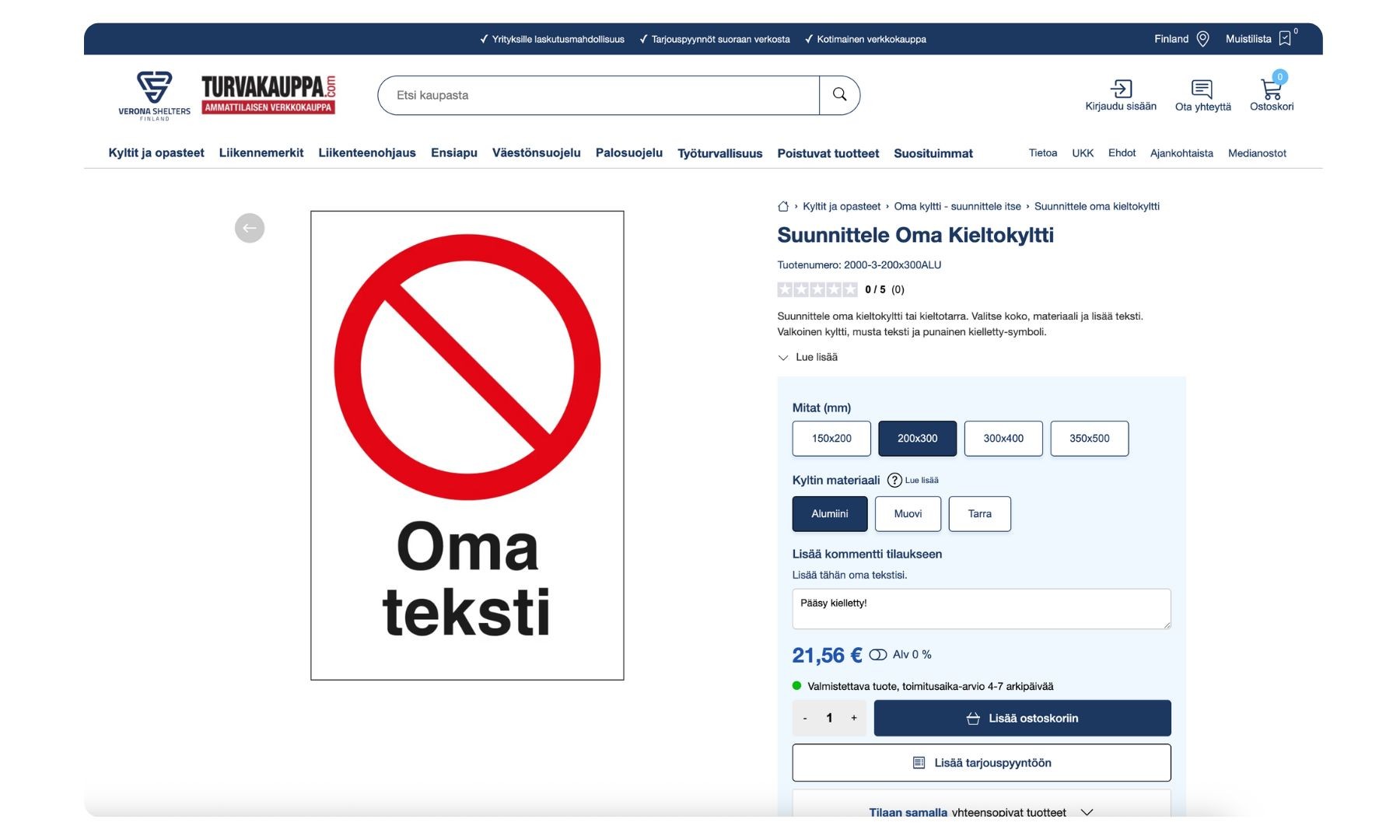Click the Suunnittele oma kieltokyltti breadcrumb text
The height and width of the screenshot is (840, 1400).
tap(1097, 206)
